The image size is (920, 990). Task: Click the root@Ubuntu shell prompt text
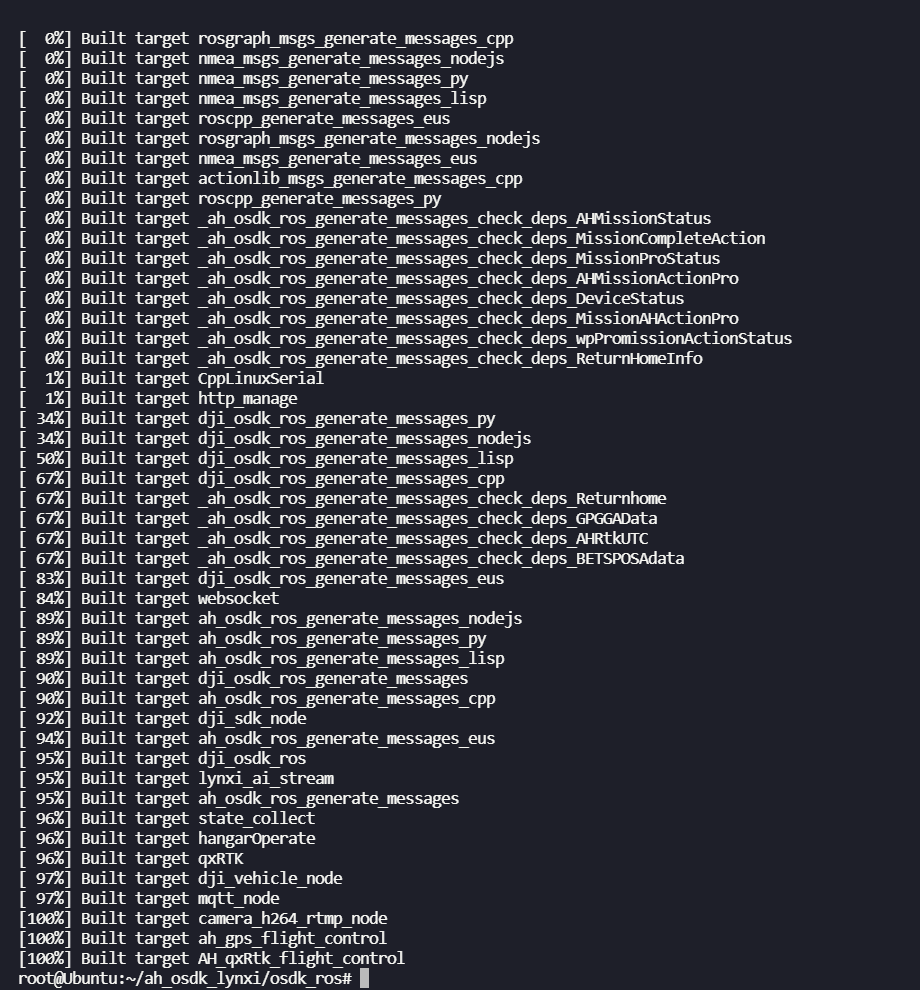(x=185, y=978)
